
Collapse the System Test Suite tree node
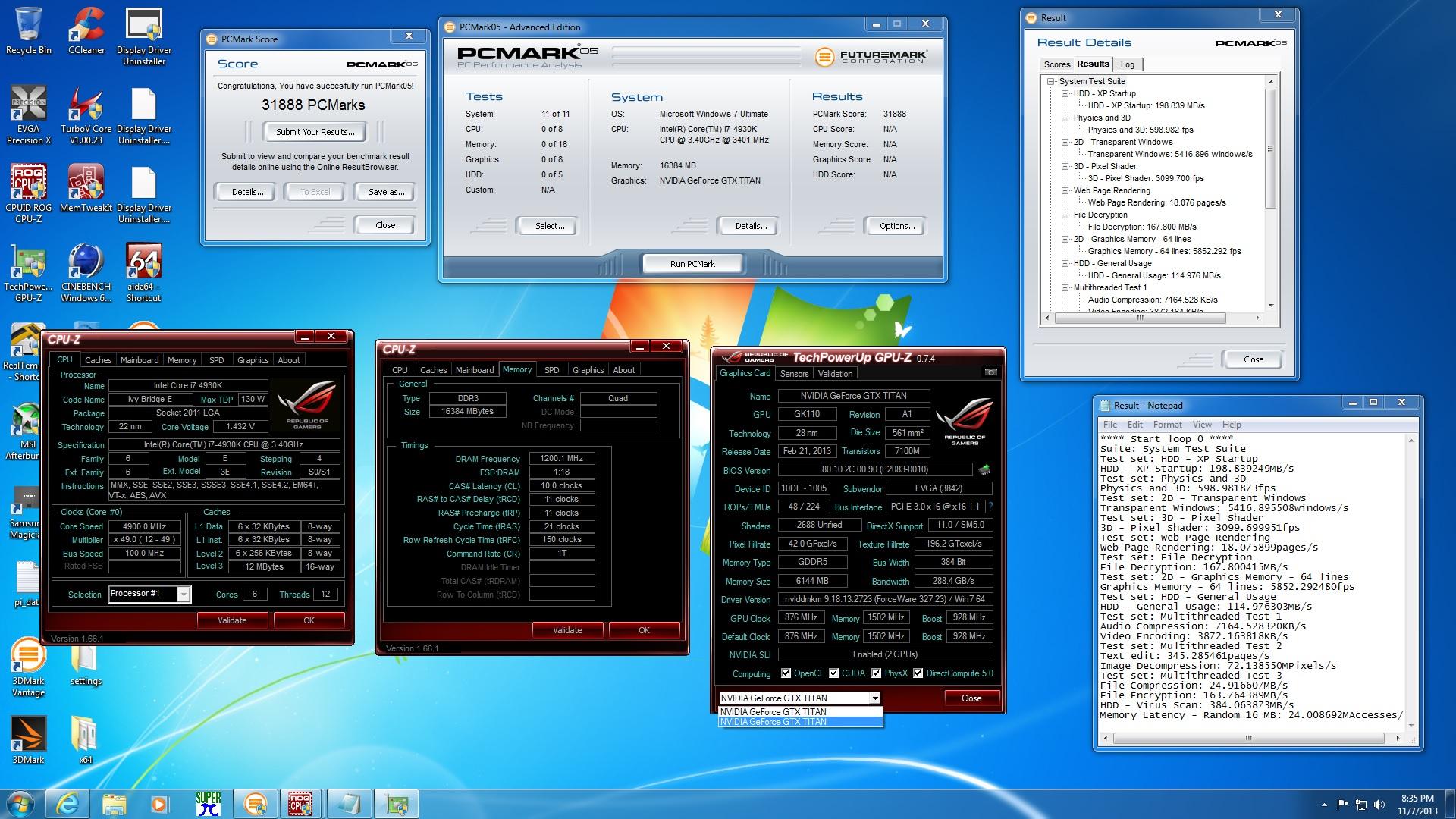coord(1051,81)
